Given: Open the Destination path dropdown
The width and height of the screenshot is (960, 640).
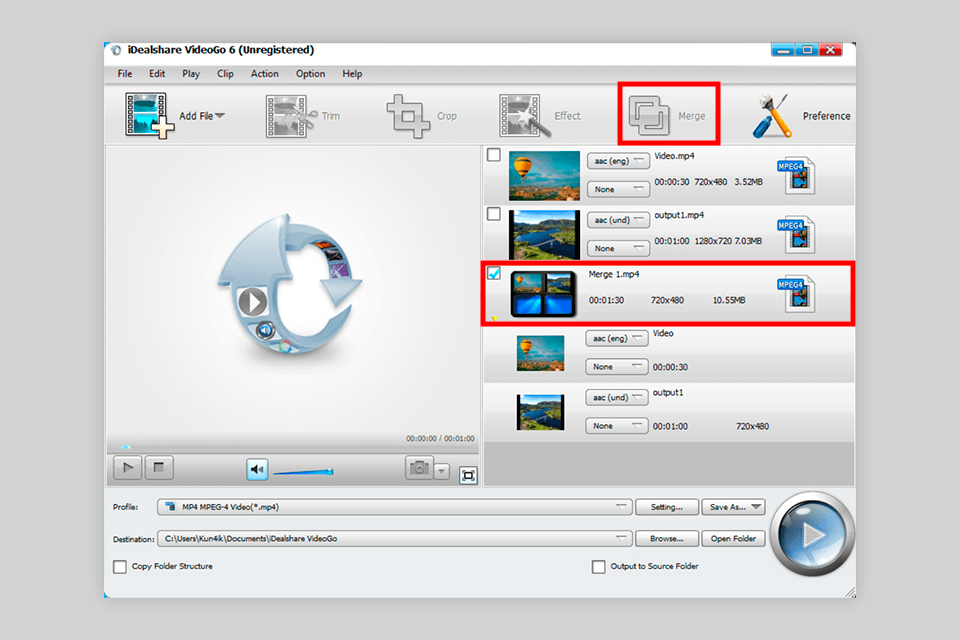Looking at the screenshot, I should (621, 538).
